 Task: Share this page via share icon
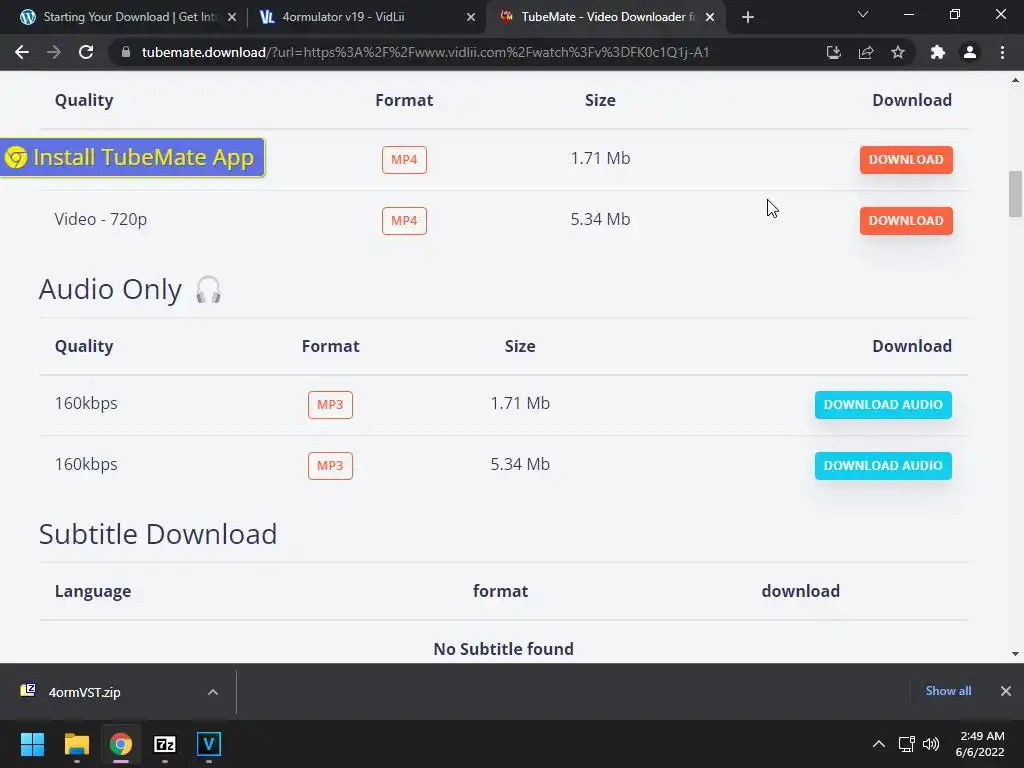click(866, 52)
